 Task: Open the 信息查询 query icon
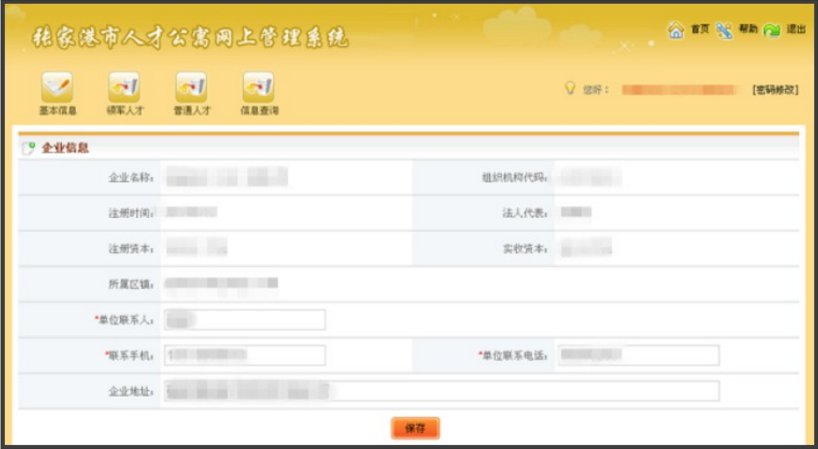(x=259, y=86)
